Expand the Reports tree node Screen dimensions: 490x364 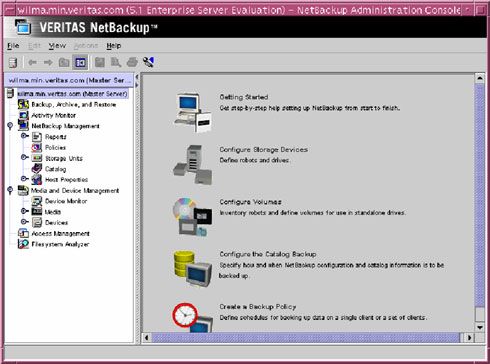24,136
